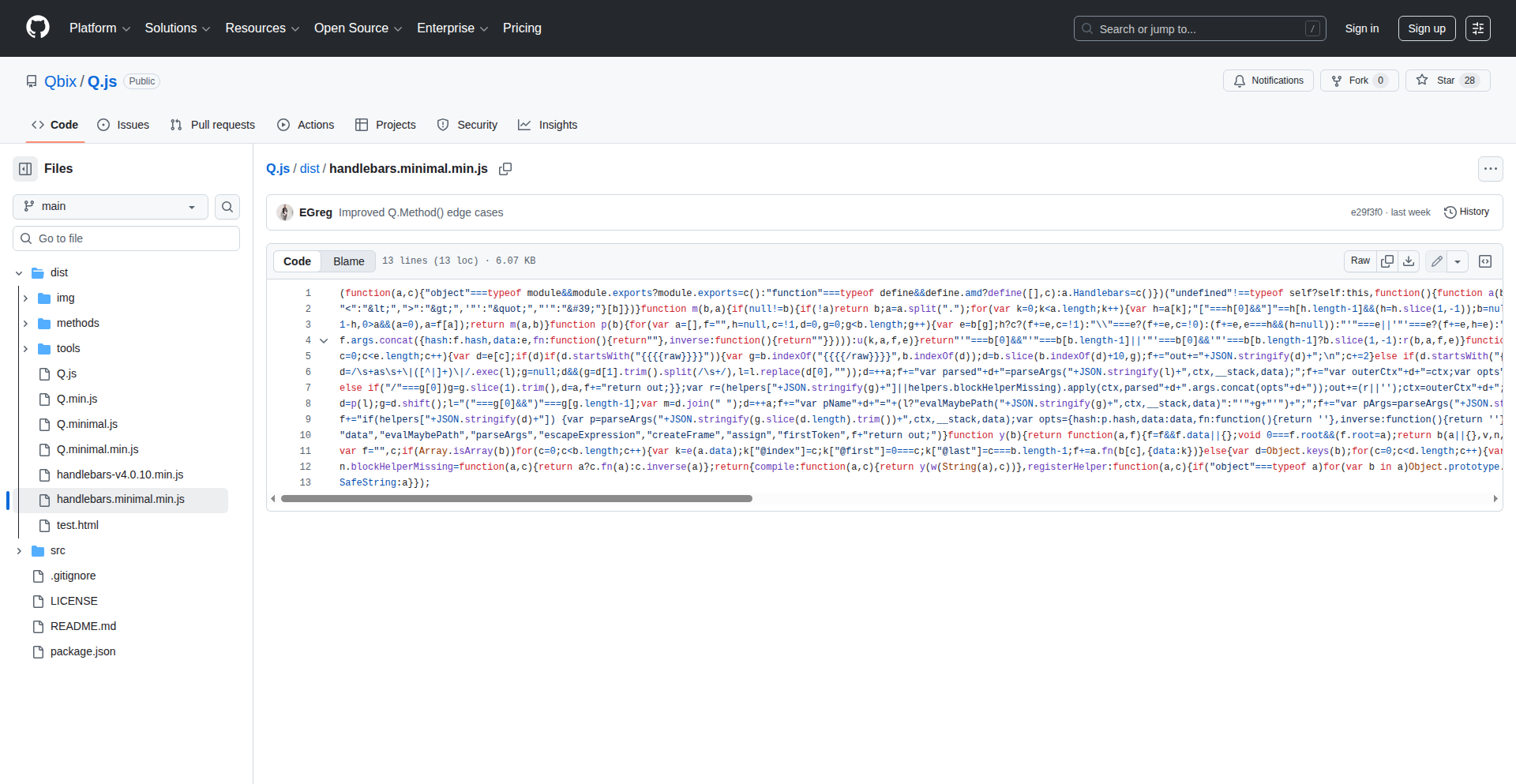Open the Q.js repository name link

pos(102,81)
